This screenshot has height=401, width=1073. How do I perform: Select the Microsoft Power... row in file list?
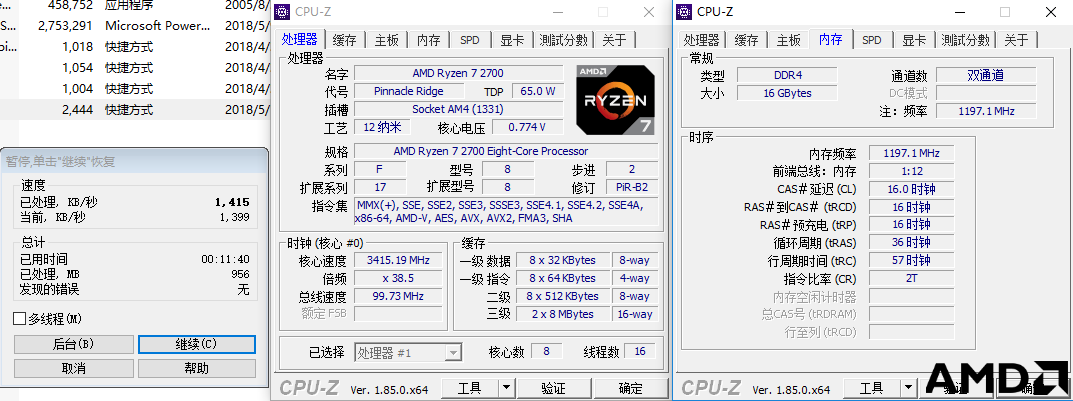[133, 26]
